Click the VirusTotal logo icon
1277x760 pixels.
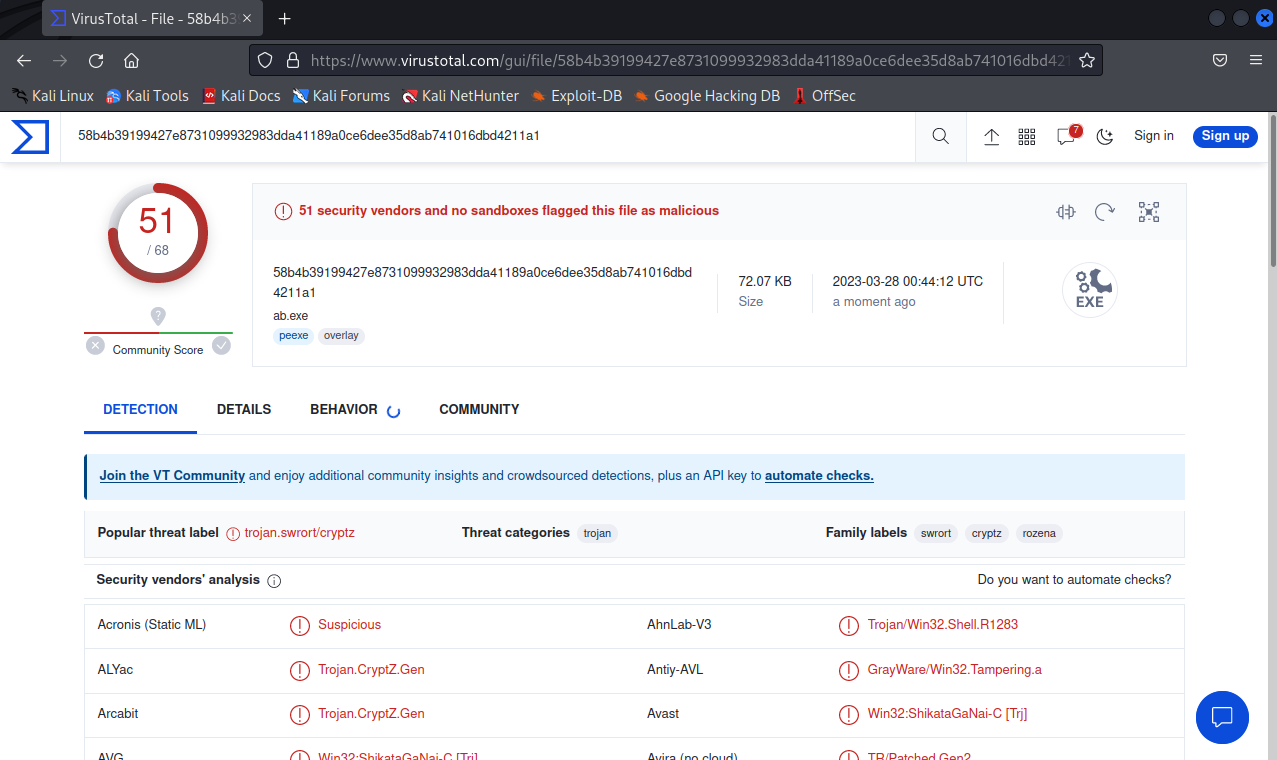point(30,137)
